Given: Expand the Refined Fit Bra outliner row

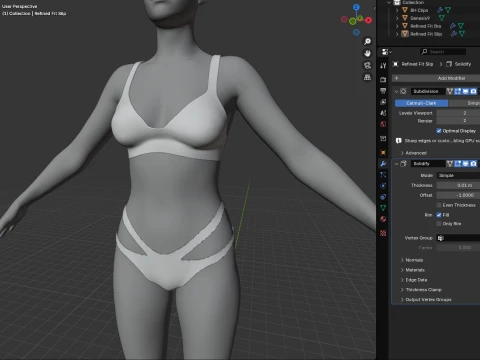Looking at the screenshot, I should tap(397, 26).
